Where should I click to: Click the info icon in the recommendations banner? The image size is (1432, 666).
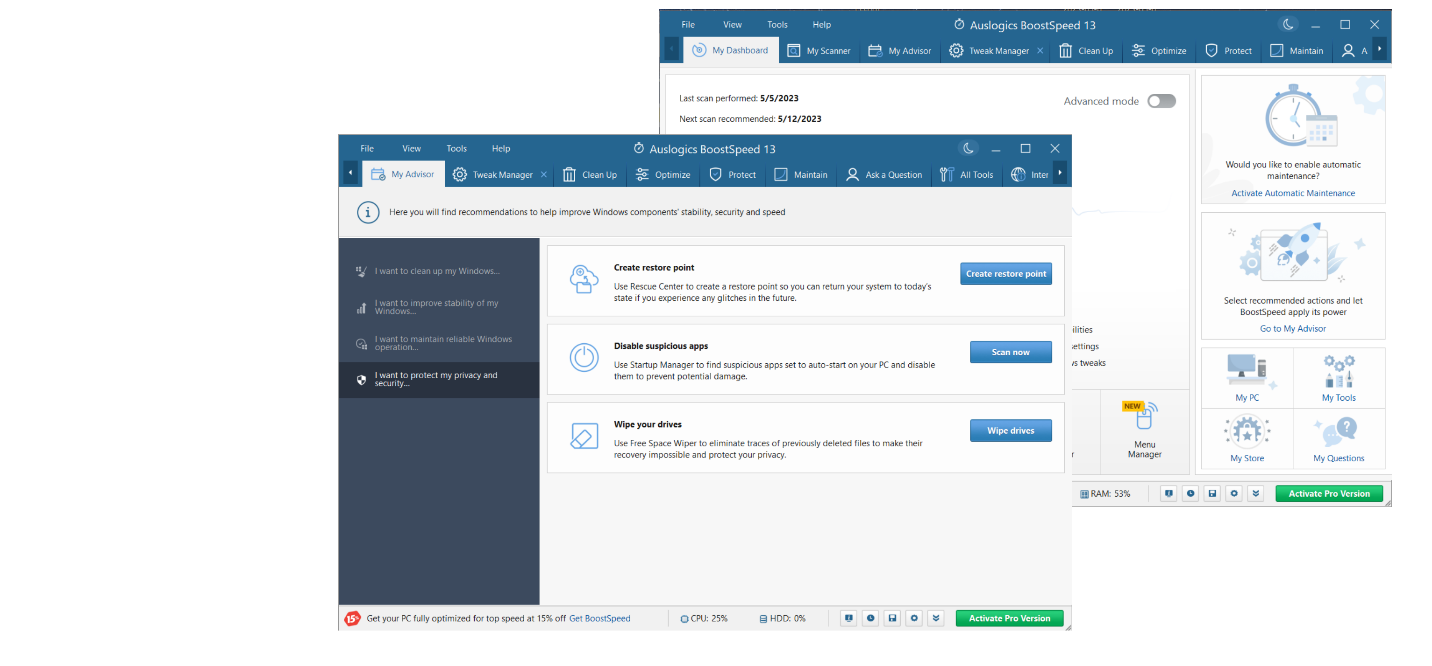(x=369, y=212)
